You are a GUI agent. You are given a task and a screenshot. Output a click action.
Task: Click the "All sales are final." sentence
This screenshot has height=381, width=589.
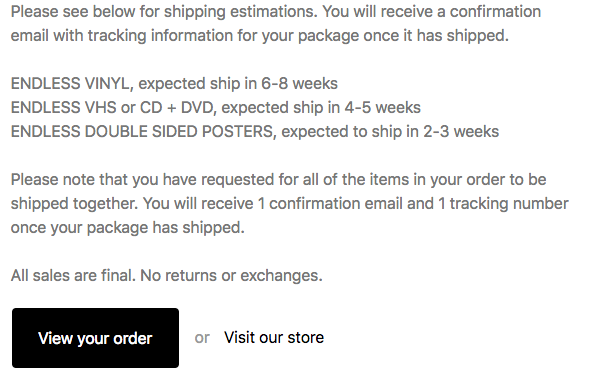[x=73, y=275]
